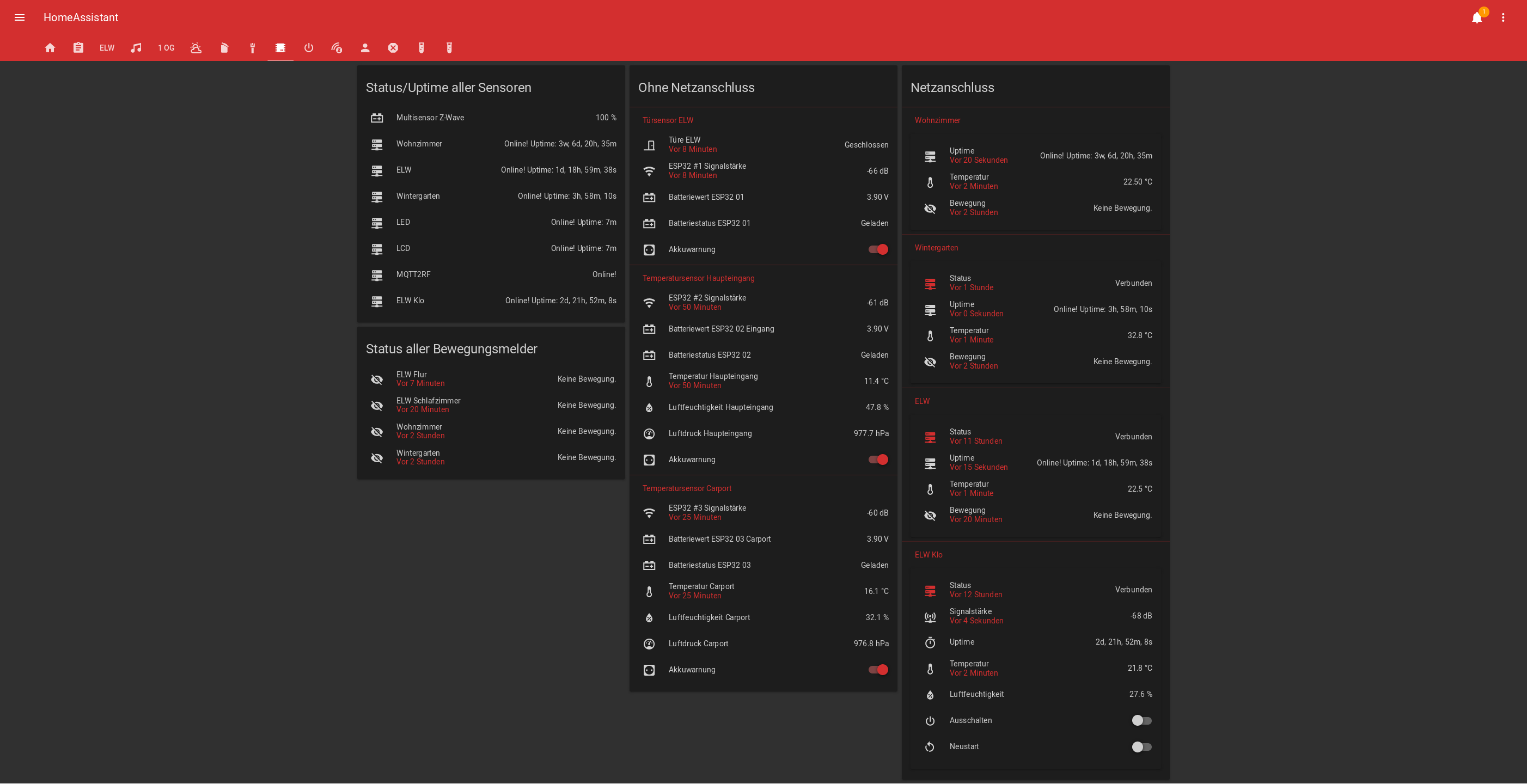Open the trash can view
The image size is (1527, 784).
(x=224, y=48)
